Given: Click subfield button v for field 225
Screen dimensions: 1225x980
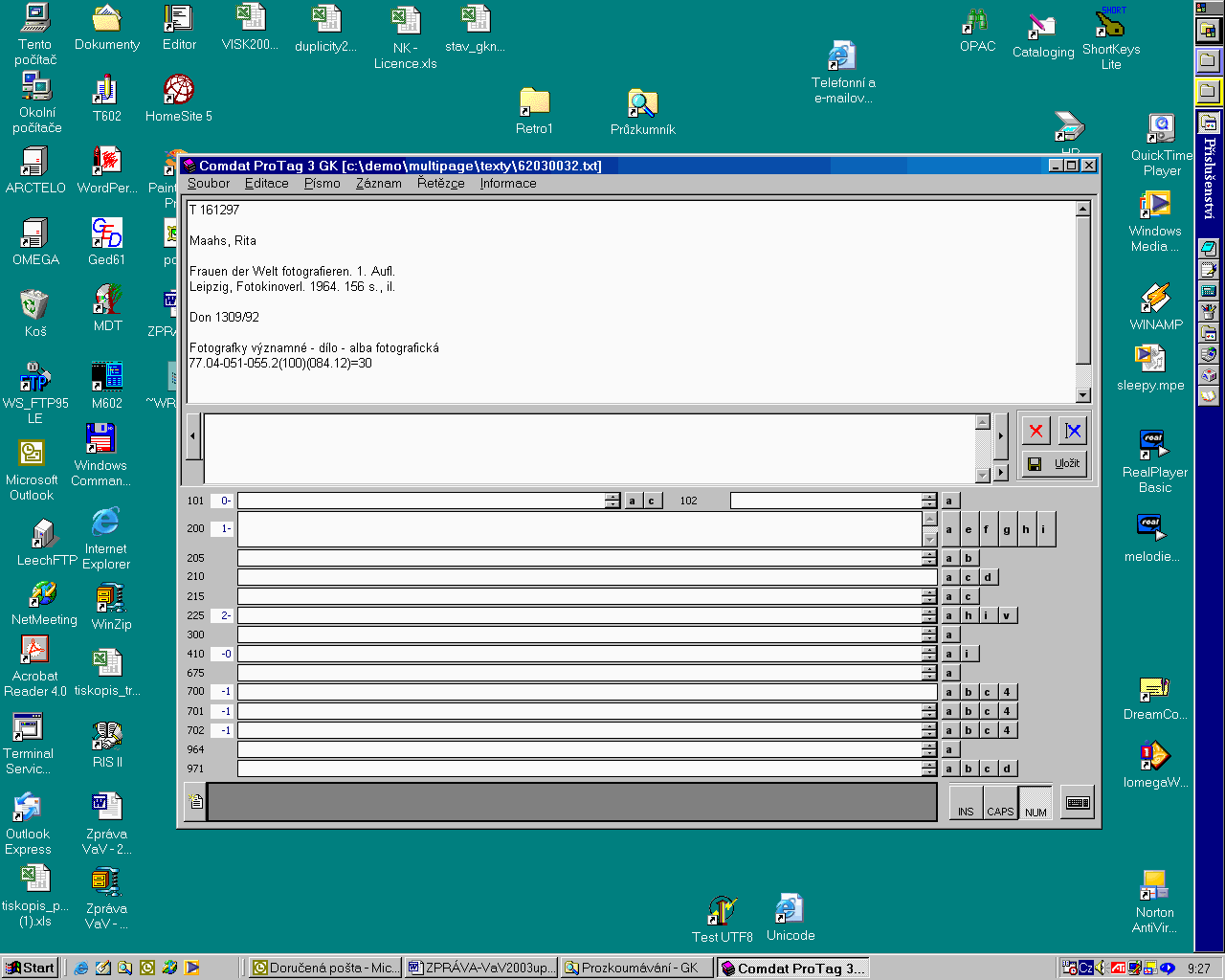Looking at the screenshot, I should (x=1007, y=615).
